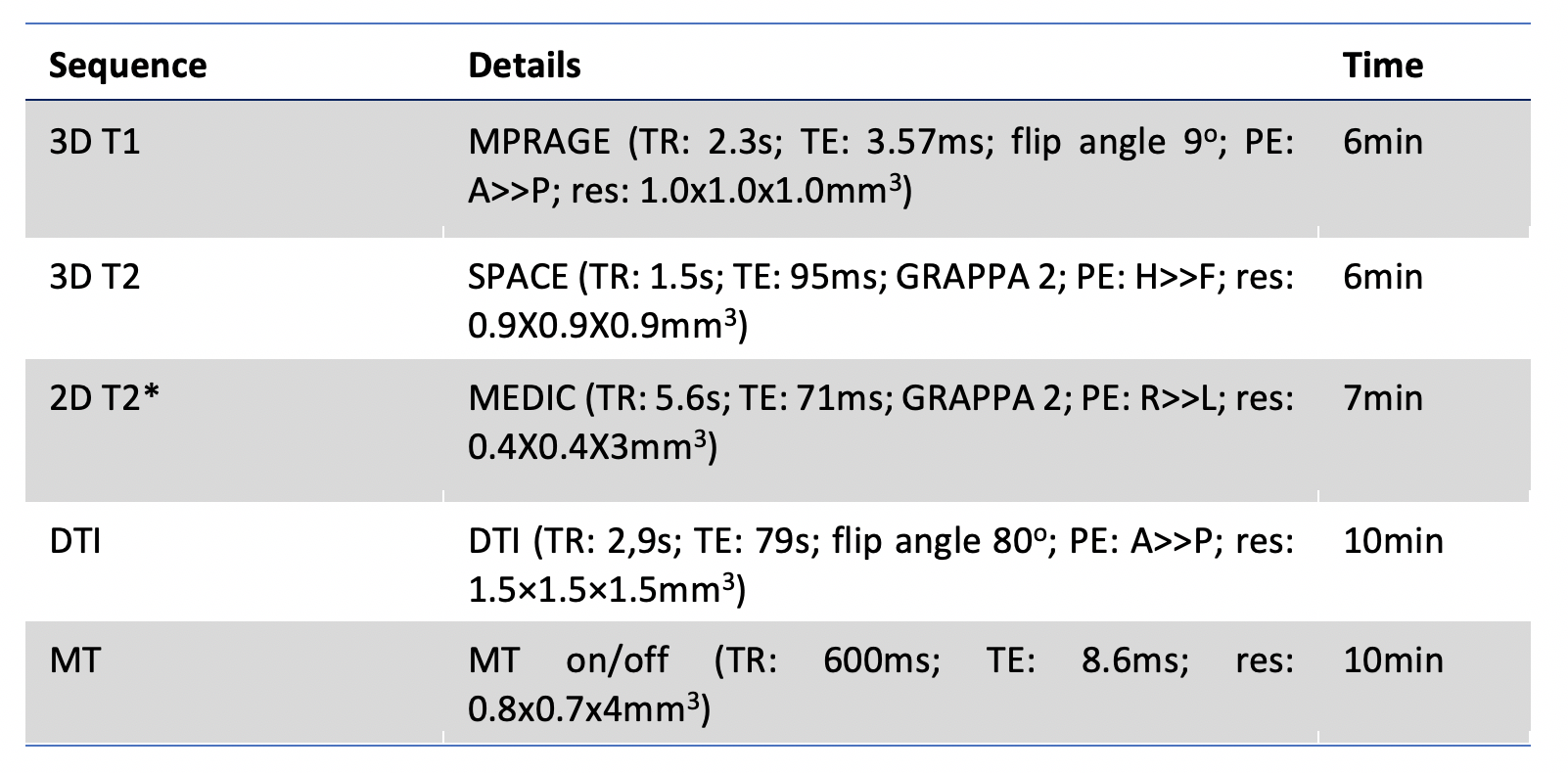
Task: Select the 6min time for 3D T2
Action: click(1382, 277)
